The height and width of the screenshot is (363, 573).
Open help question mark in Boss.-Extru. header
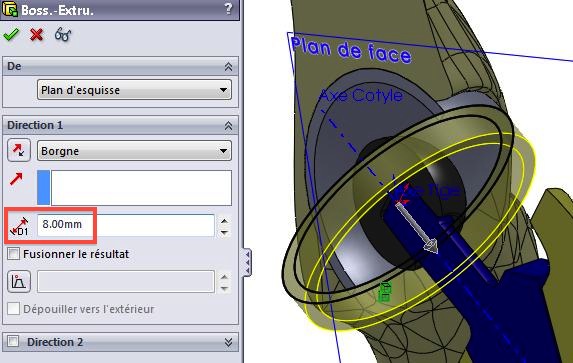point(228,9)
